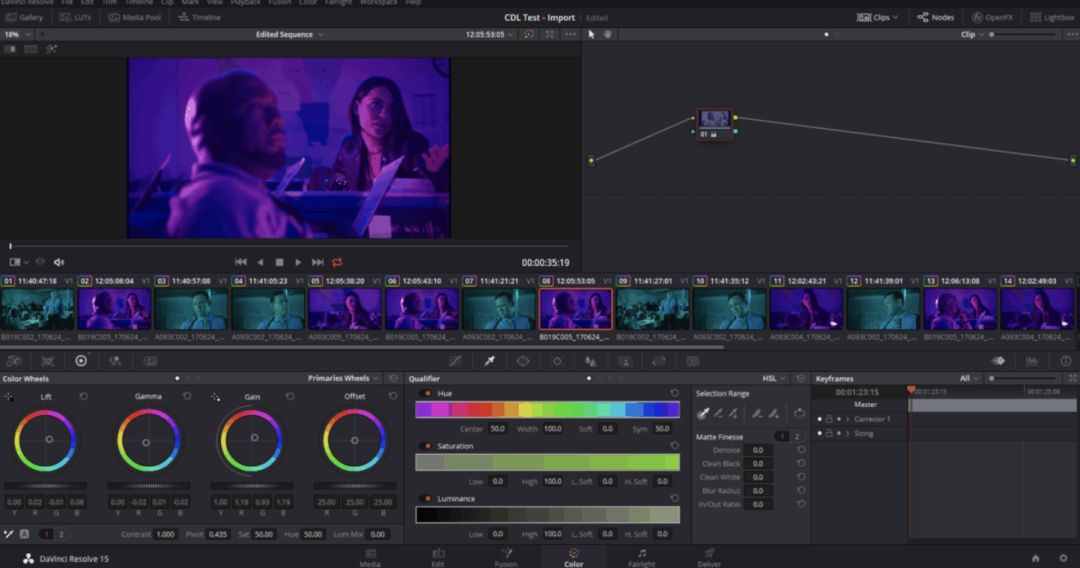
Task: Toggle lock on Sizing keyframe track
Action: [829, 433]
